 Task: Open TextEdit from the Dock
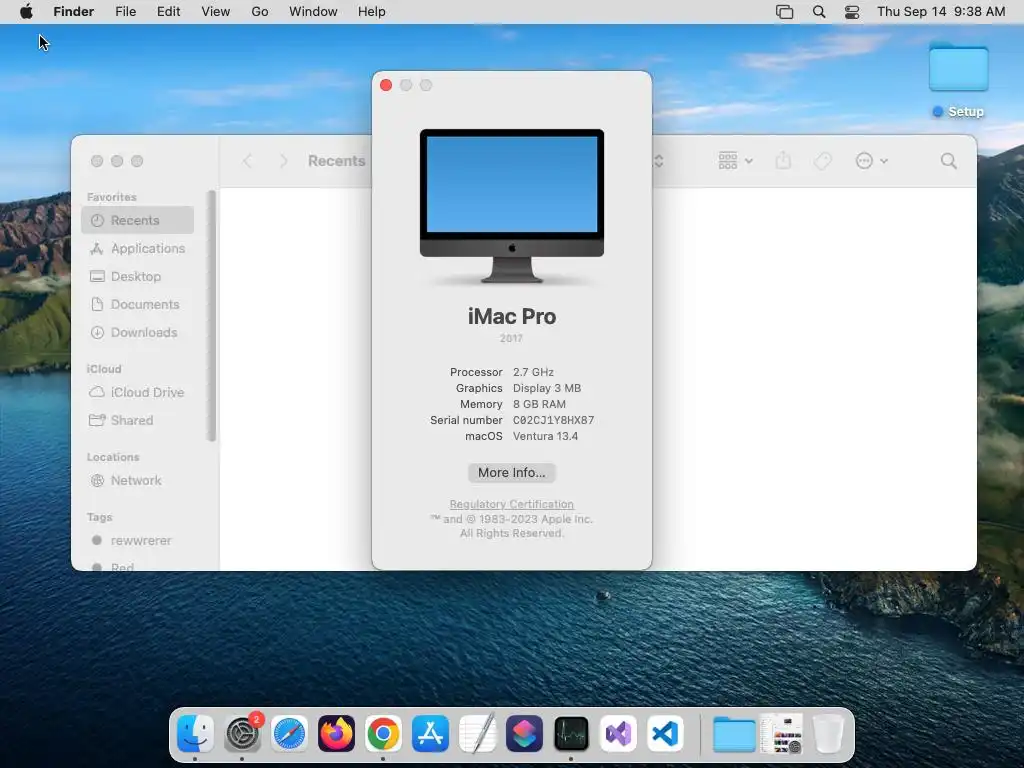(477, 733)
